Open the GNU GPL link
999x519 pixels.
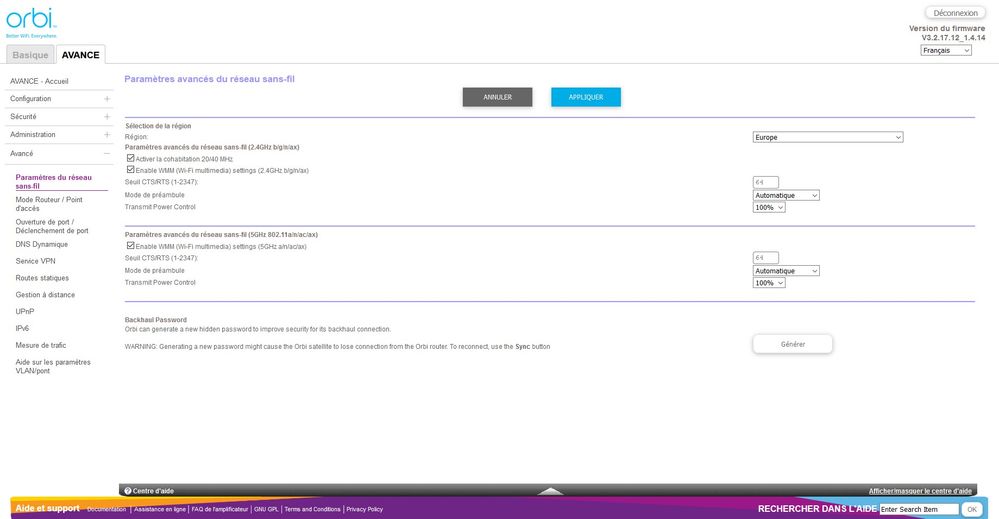tap(266, 509)
